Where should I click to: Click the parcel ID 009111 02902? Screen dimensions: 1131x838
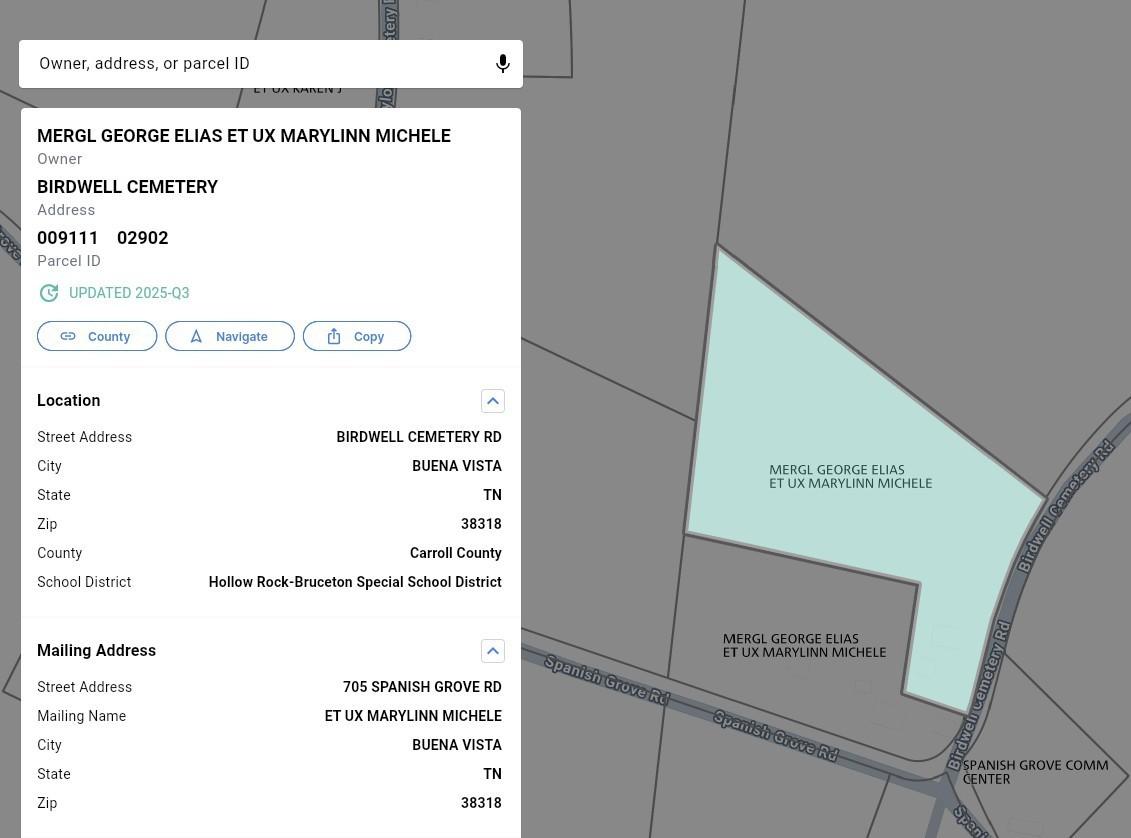(x=103, y=238)
